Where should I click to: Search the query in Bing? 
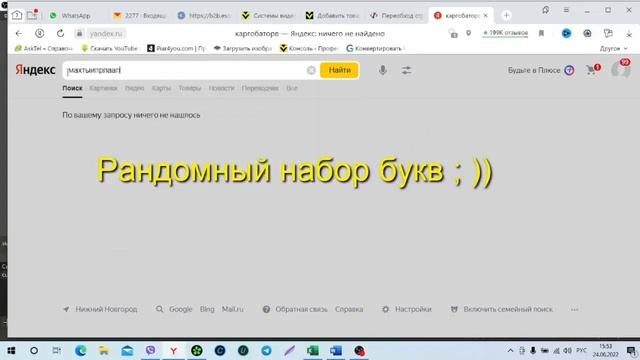point(207,309)
